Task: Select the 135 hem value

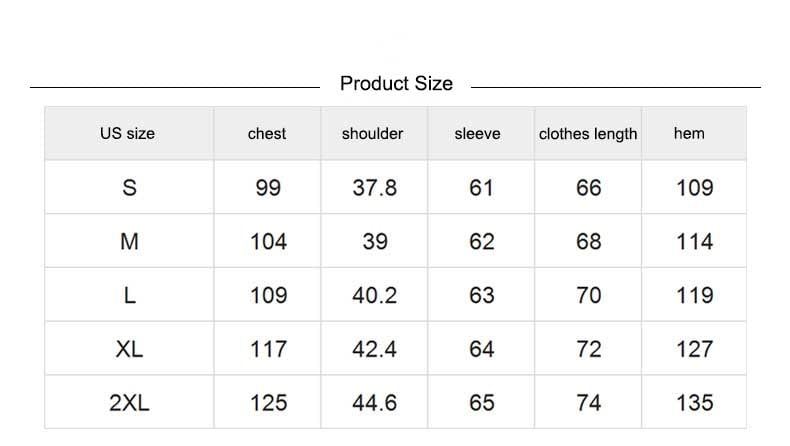Action: click(694, 404)
